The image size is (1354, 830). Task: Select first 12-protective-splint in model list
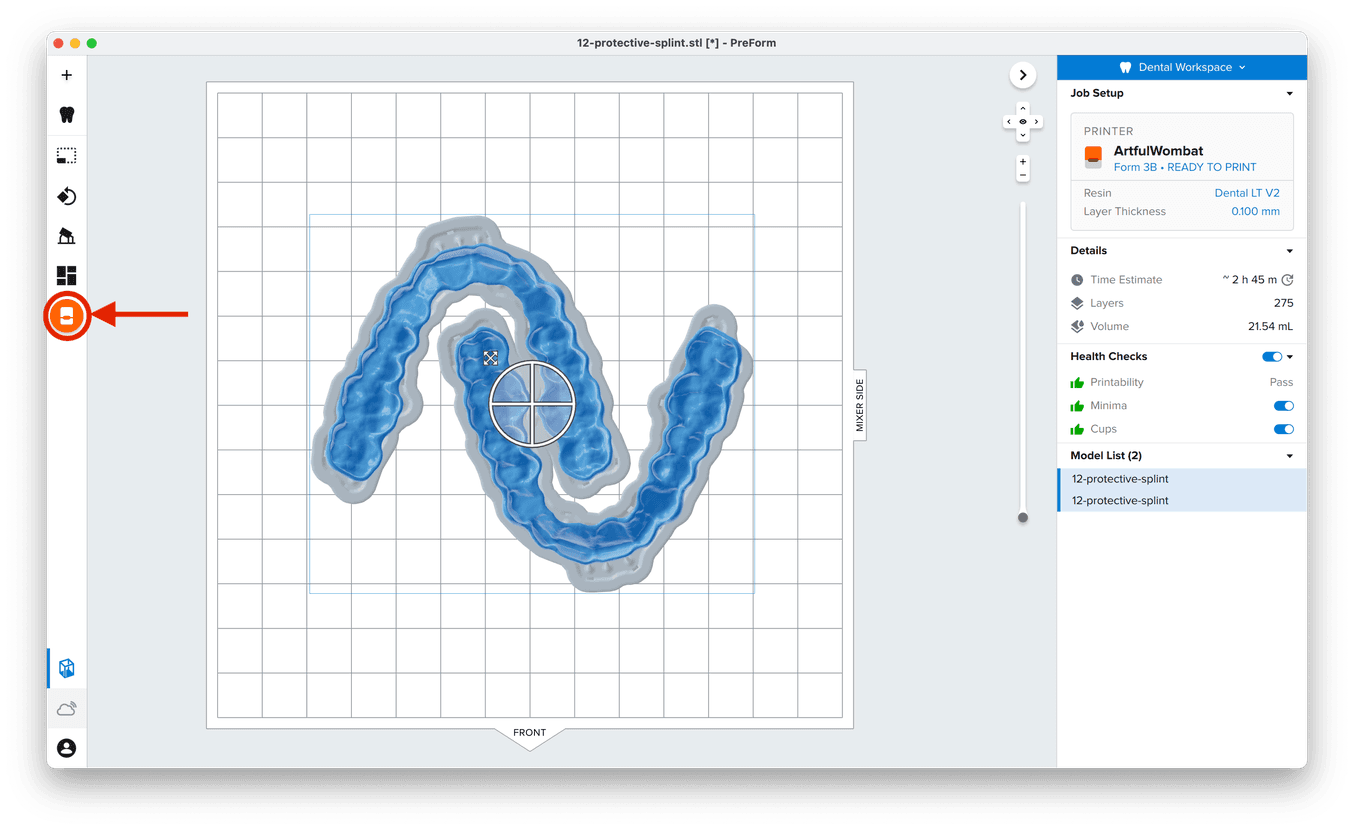tap(1120, 479)
